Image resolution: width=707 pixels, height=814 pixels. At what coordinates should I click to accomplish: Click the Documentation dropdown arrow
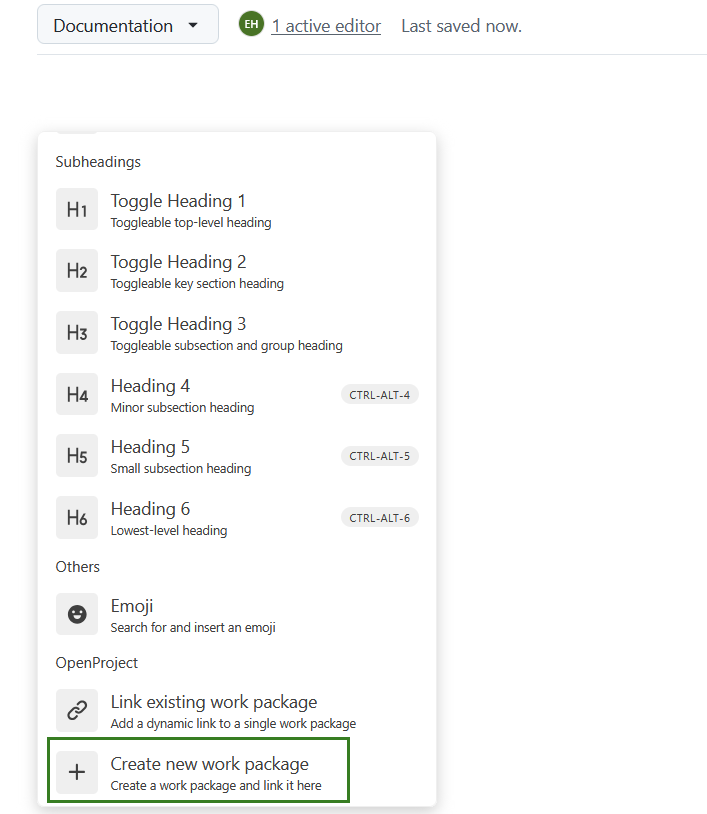pyautogui.click(x=193, y=25)
